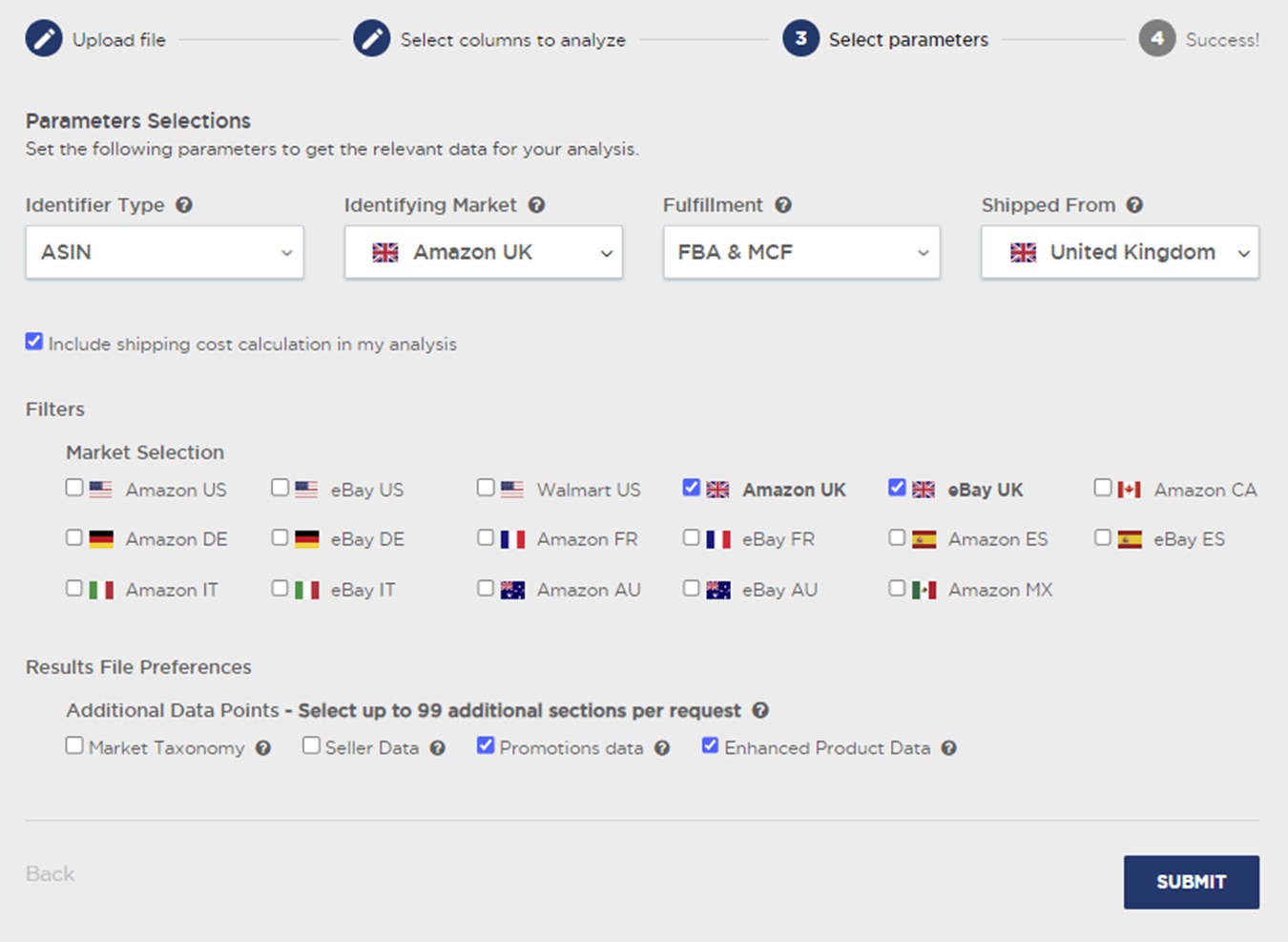Click the Promotions data info icon

[662, 748]
